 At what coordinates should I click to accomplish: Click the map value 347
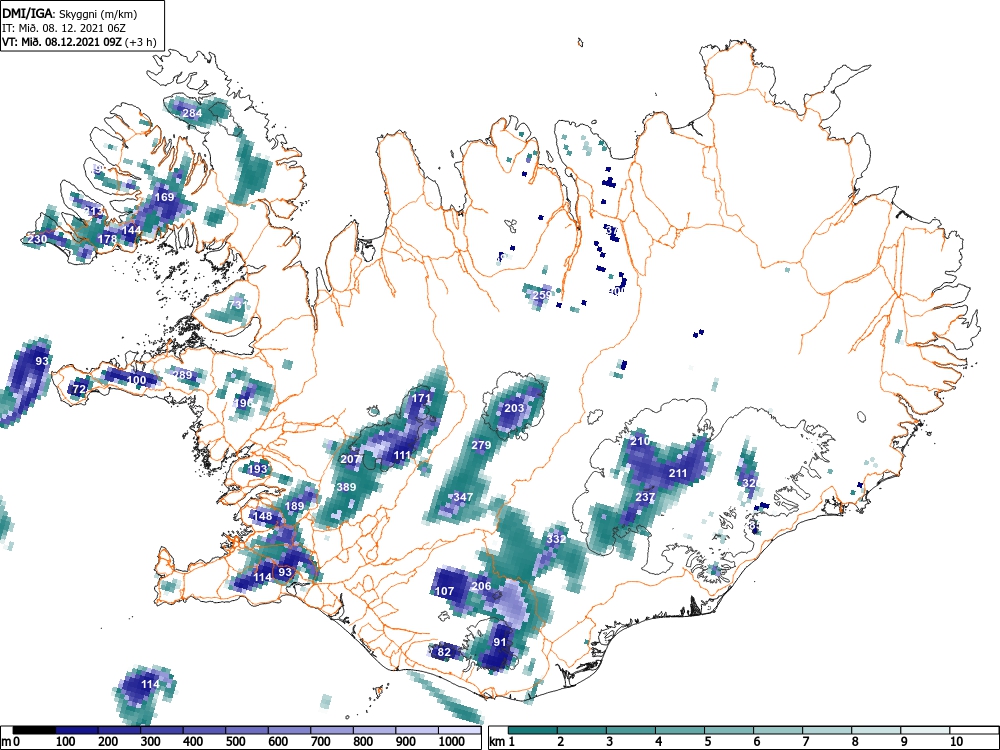coord(463,497)
